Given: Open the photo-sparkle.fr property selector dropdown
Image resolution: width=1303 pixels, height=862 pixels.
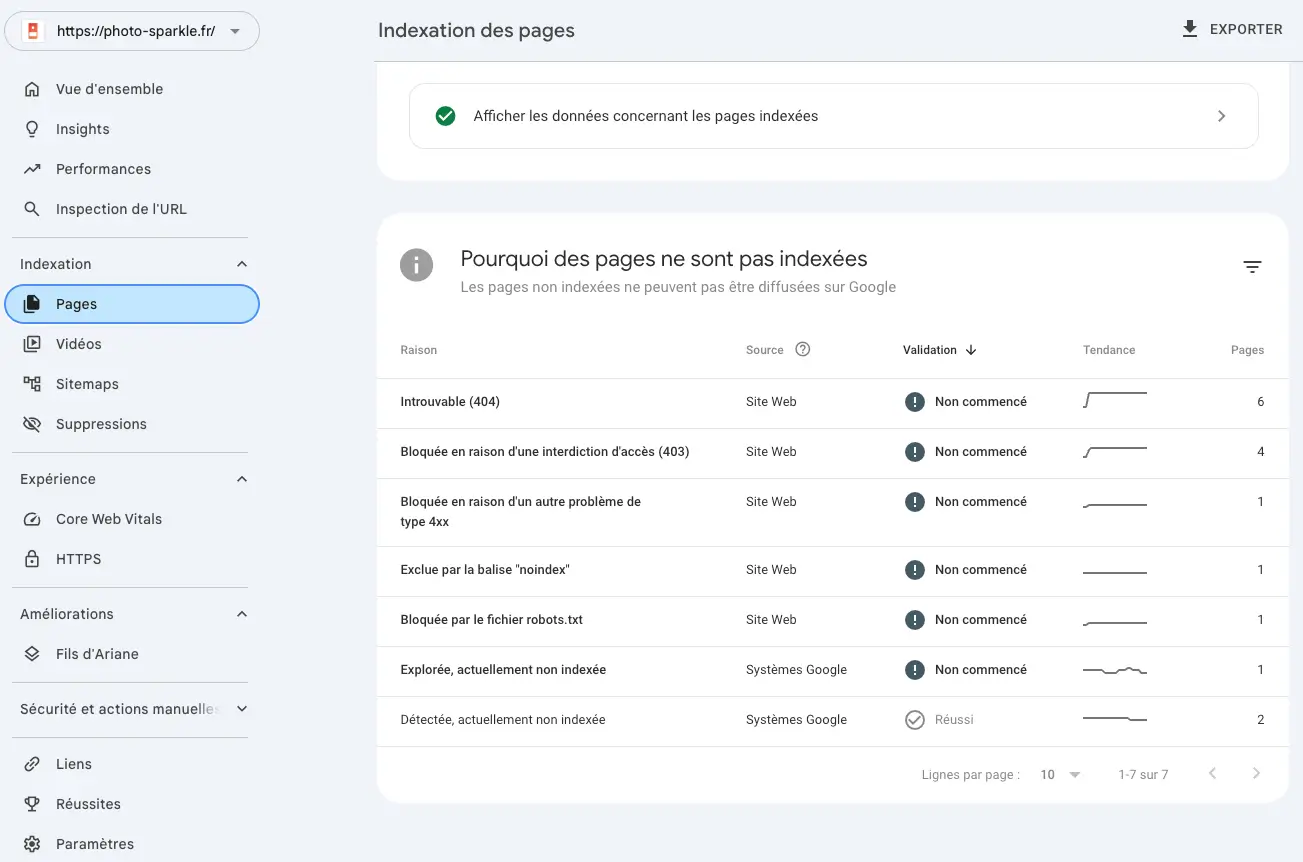Looking at the screenshot, I should [132, 31].
